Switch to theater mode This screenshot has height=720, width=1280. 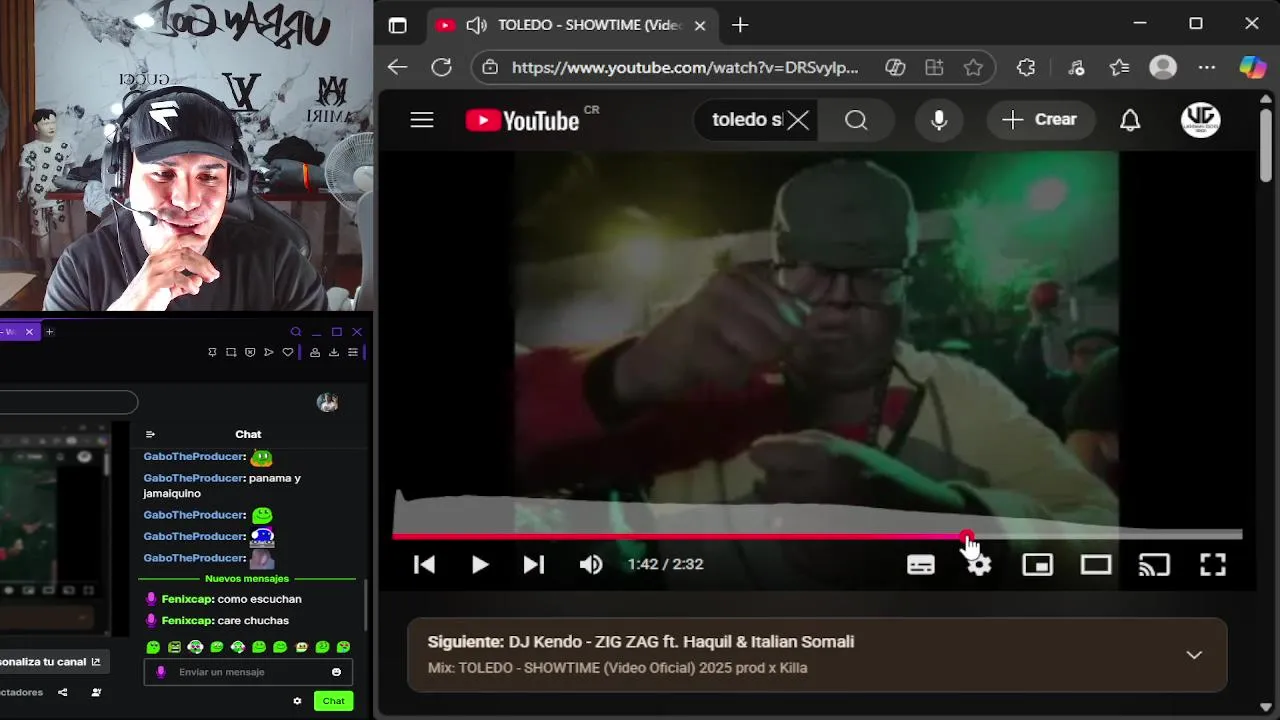[1096, 565]
